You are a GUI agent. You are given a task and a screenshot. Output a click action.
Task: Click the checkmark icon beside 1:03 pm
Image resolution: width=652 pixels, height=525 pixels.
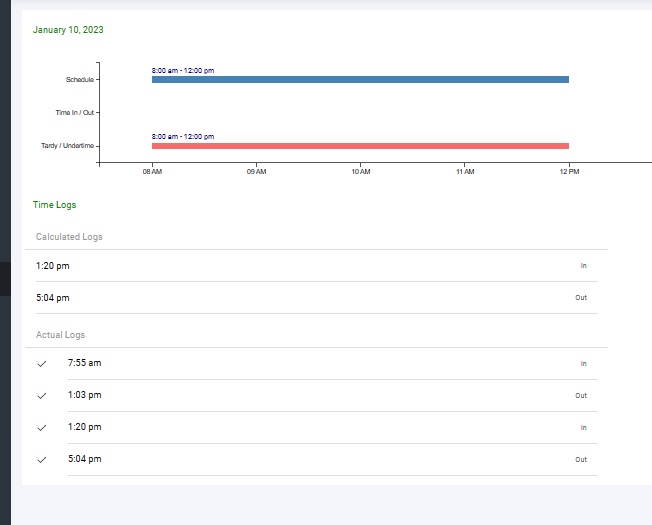tap(42, 396)
